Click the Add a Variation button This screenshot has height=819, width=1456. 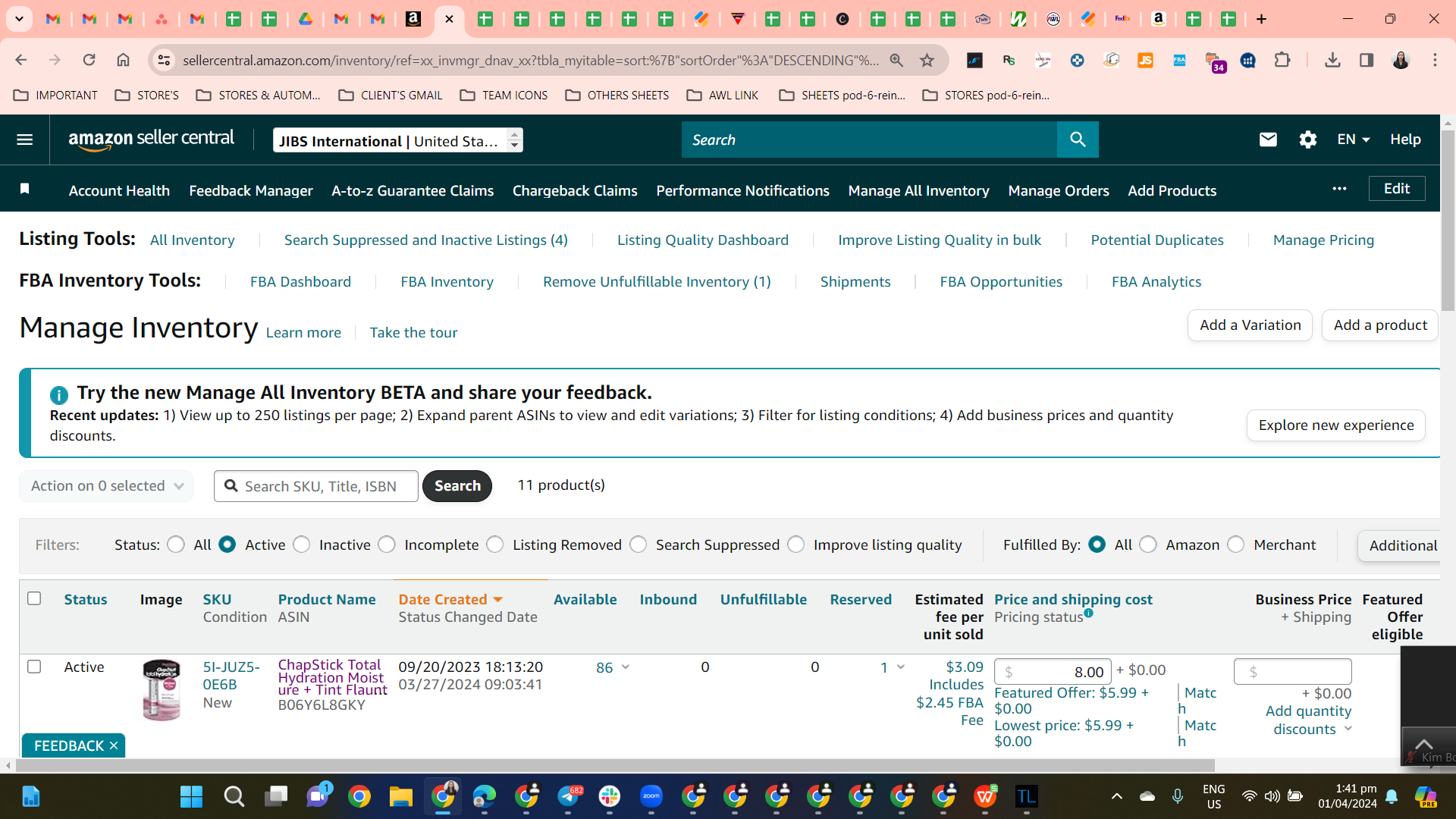coord(1250,325)
